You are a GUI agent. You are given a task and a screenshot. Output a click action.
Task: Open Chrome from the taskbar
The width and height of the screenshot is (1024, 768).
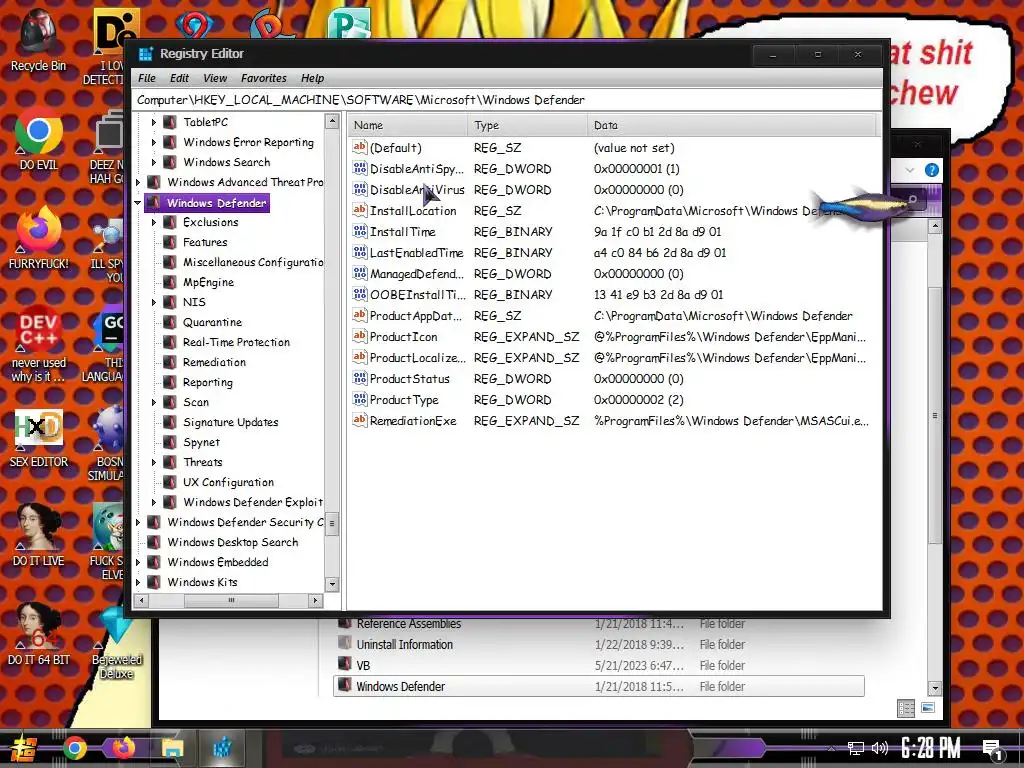74,748
